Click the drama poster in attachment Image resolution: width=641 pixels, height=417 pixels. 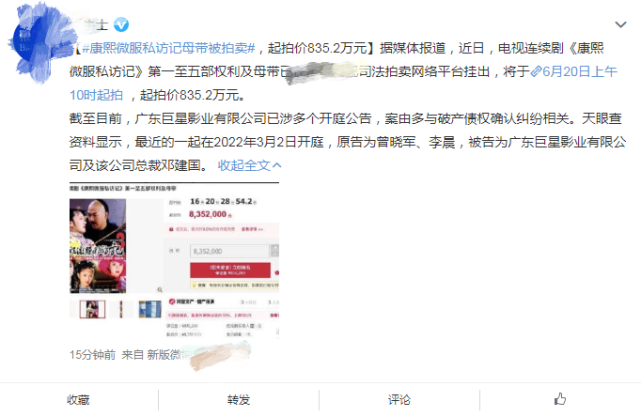[98, 246]
